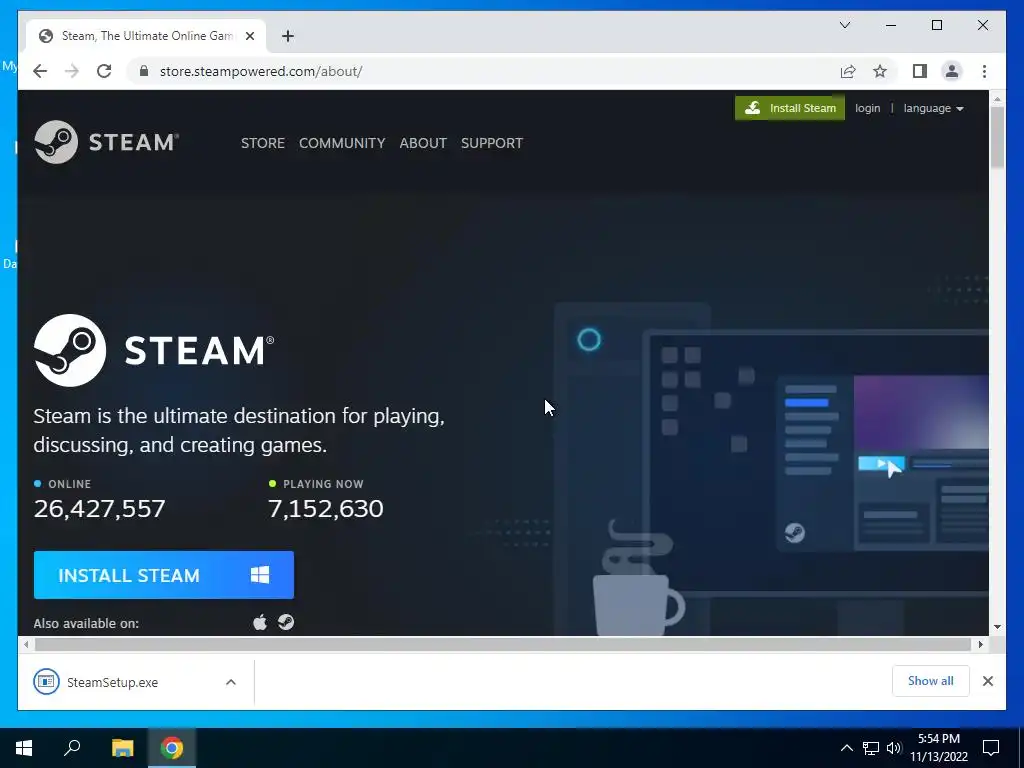Open File Explorer from the taskbar
Image resolution: width=1024 pixels, height=768 pixels.
tap(122, 748)
